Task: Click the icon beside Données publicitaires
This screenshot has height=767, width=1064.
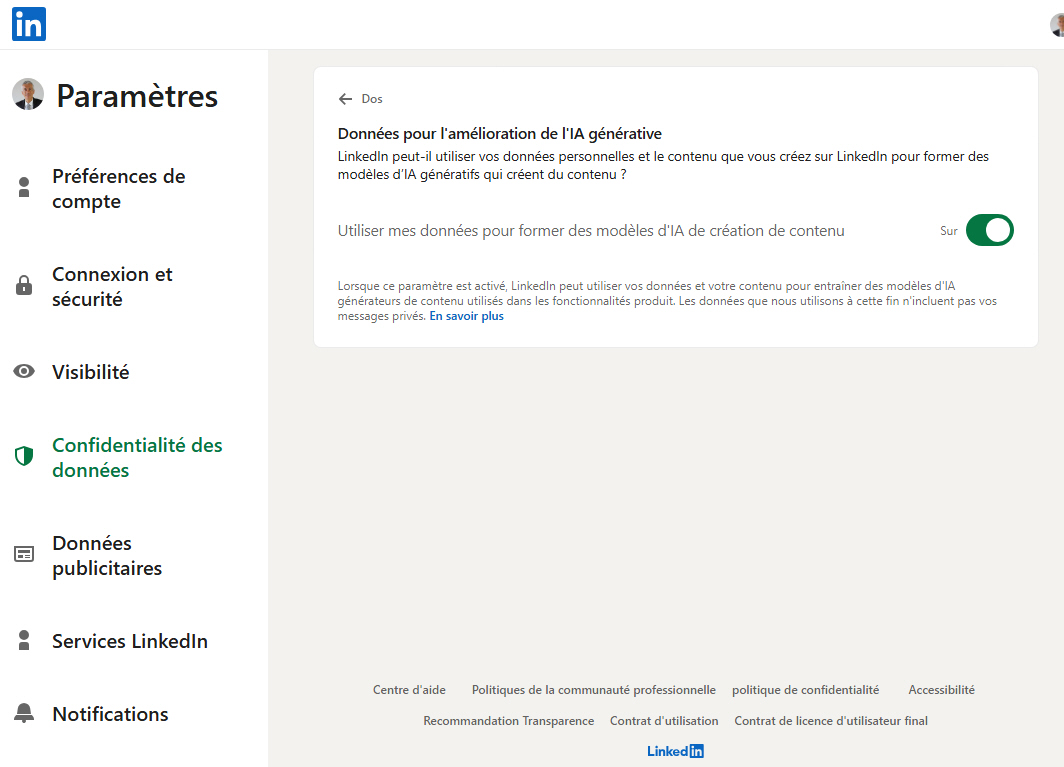Action: click(x=24, y=554)
